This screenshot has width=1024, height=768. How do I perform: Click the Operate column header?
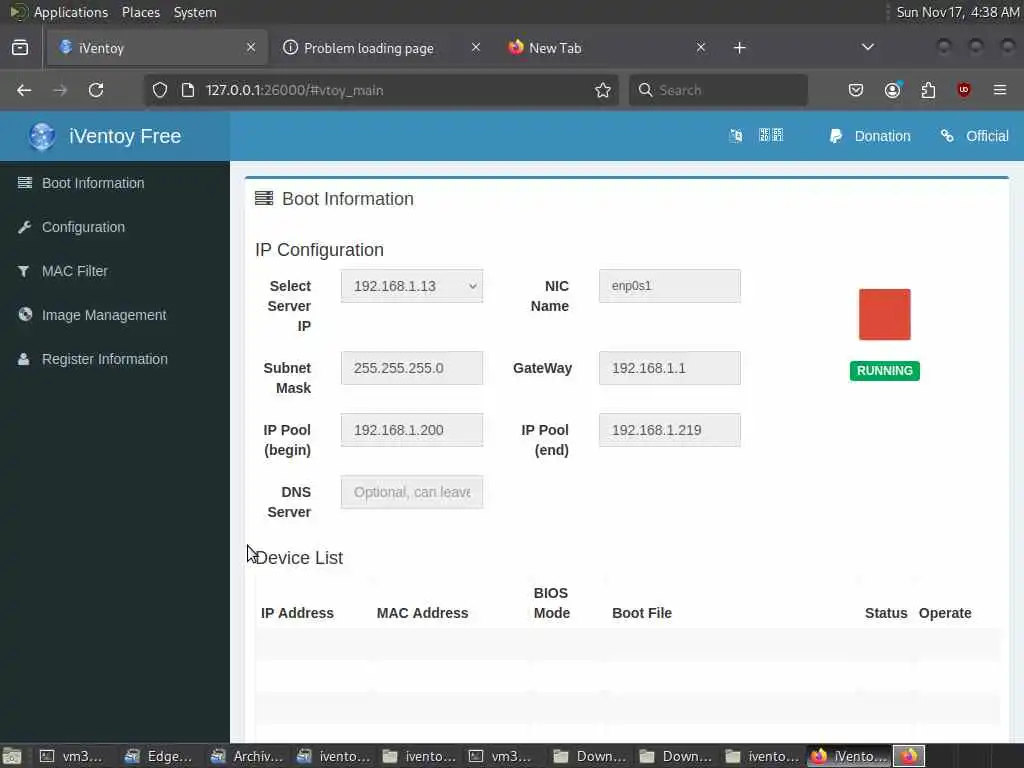[945, 613]
